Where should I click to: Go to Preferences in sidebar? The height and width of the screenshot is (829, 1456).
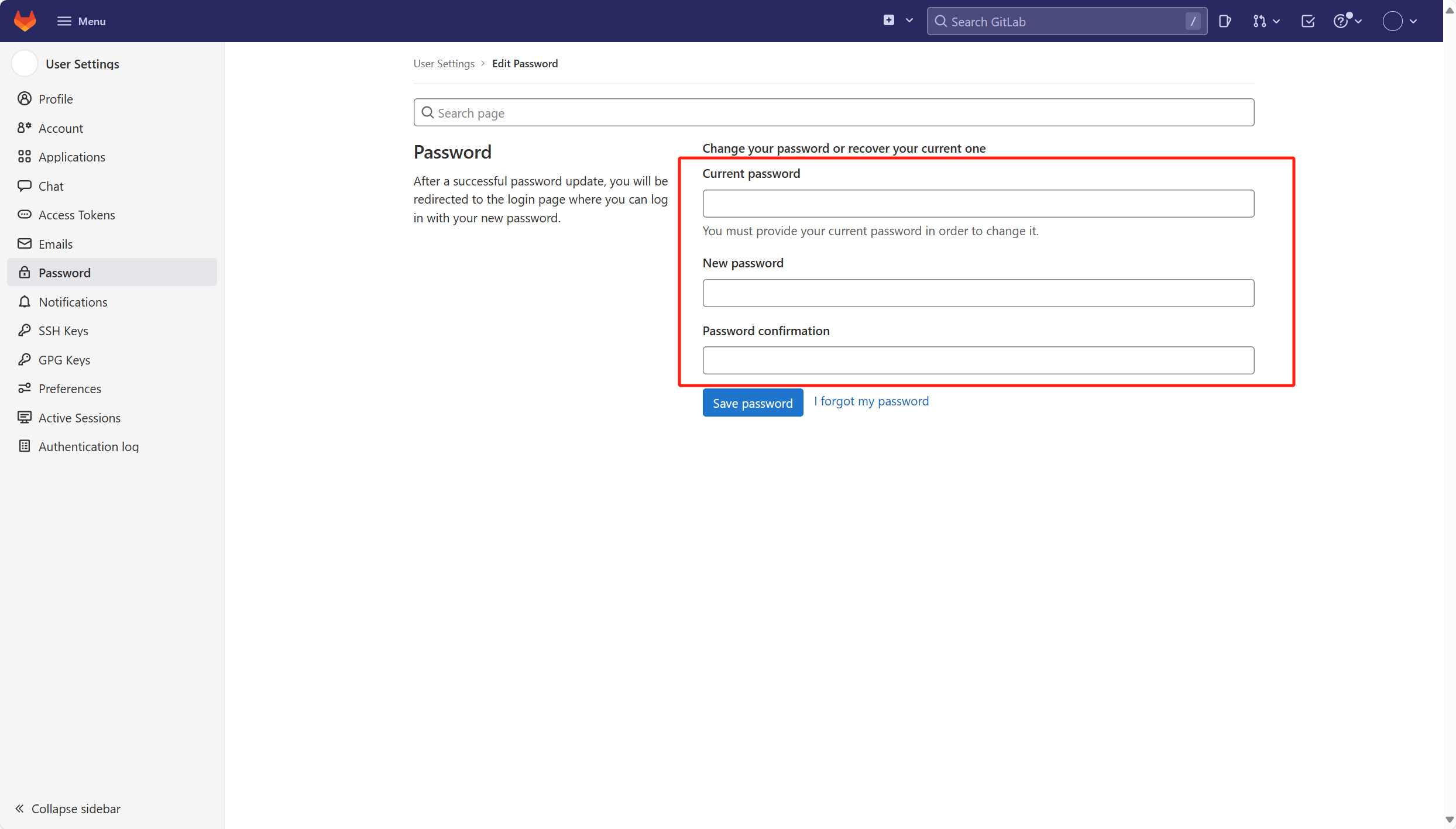tap(70, 388)
